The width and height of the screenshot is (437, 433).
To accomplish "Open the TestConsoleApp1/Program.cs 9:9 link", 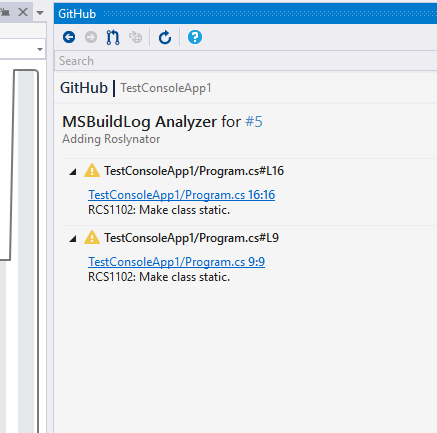I will click(x=177, y=262).
